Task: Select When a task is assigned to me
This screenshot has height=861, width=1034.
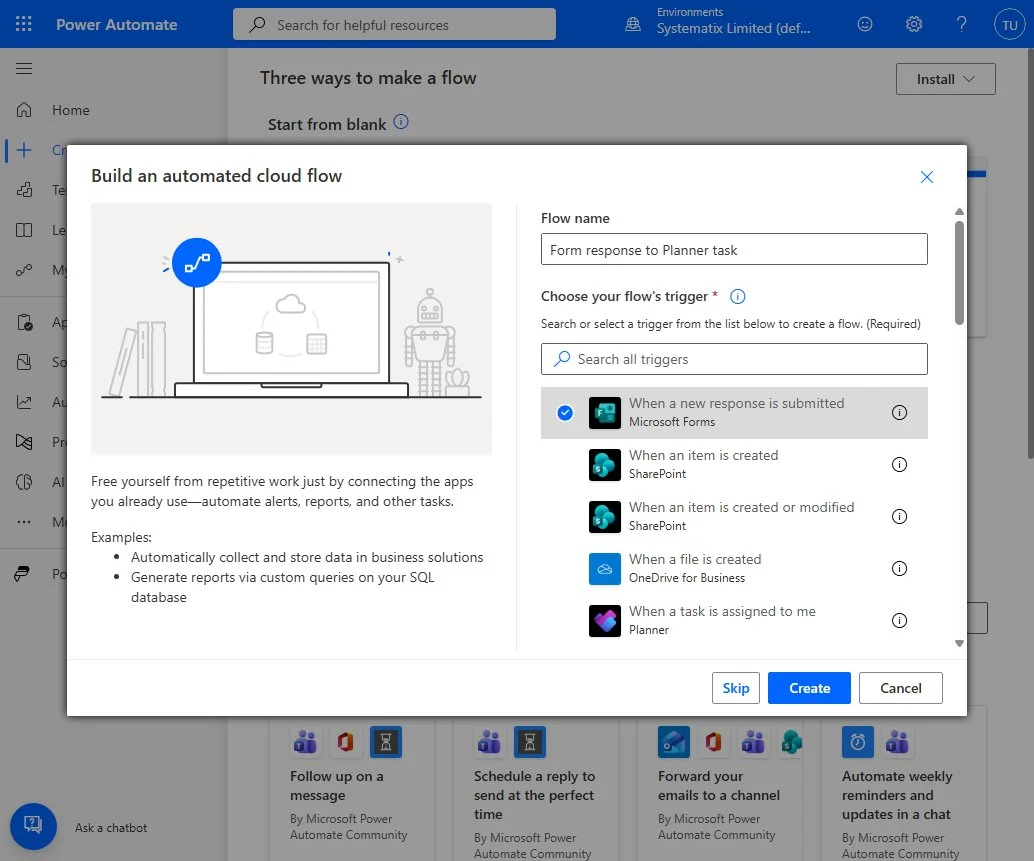Action: (734, 621)
